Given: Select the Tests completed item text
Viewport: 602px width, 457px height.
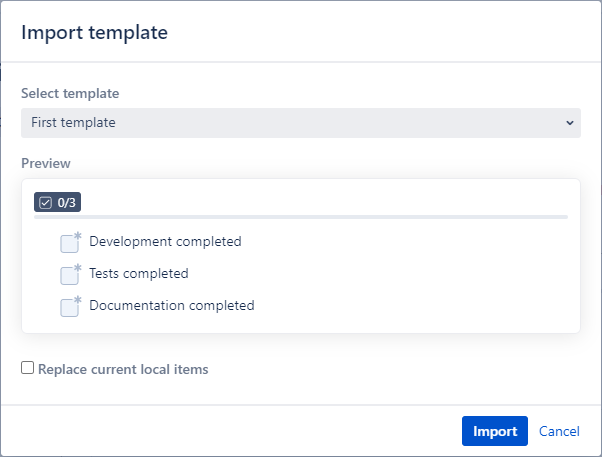Looking at the screenshot, I should (x=138, y=273).
